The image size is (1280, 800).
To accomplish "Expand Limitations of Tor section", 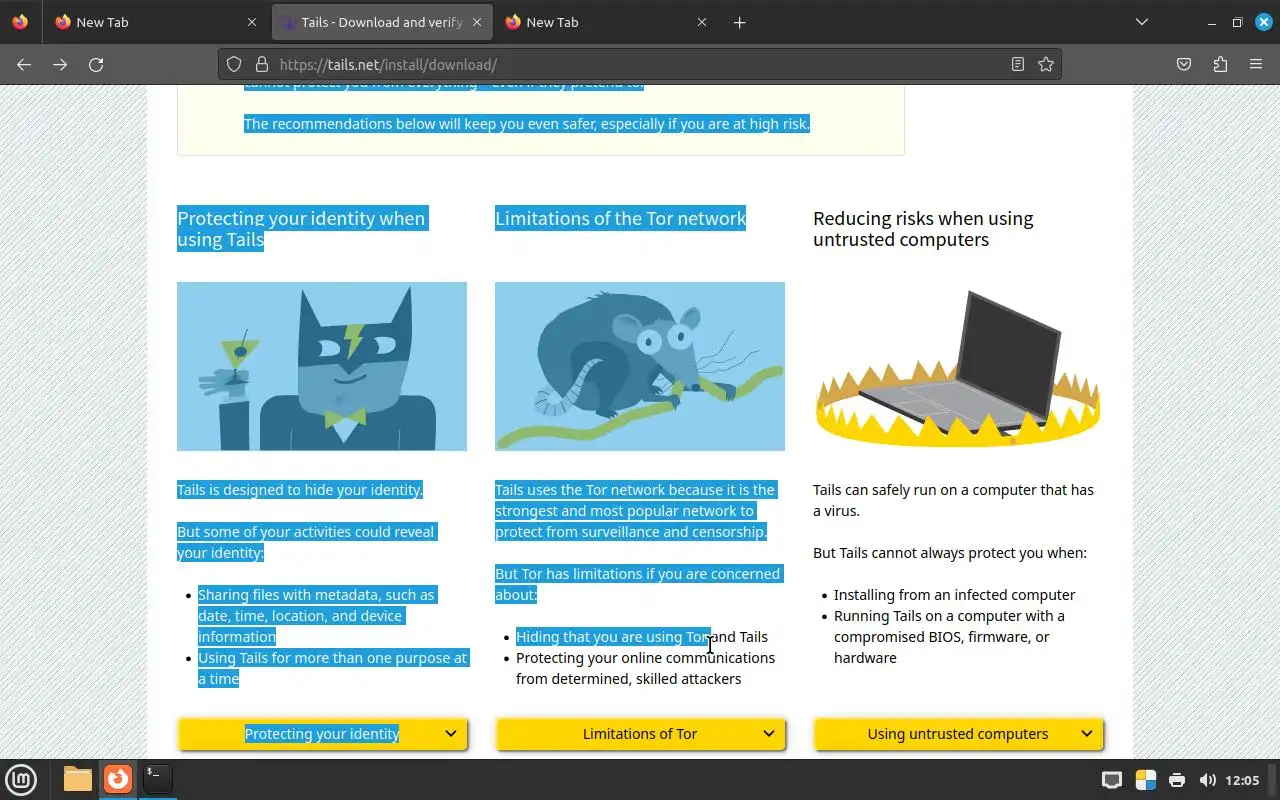I will [640, 734].
